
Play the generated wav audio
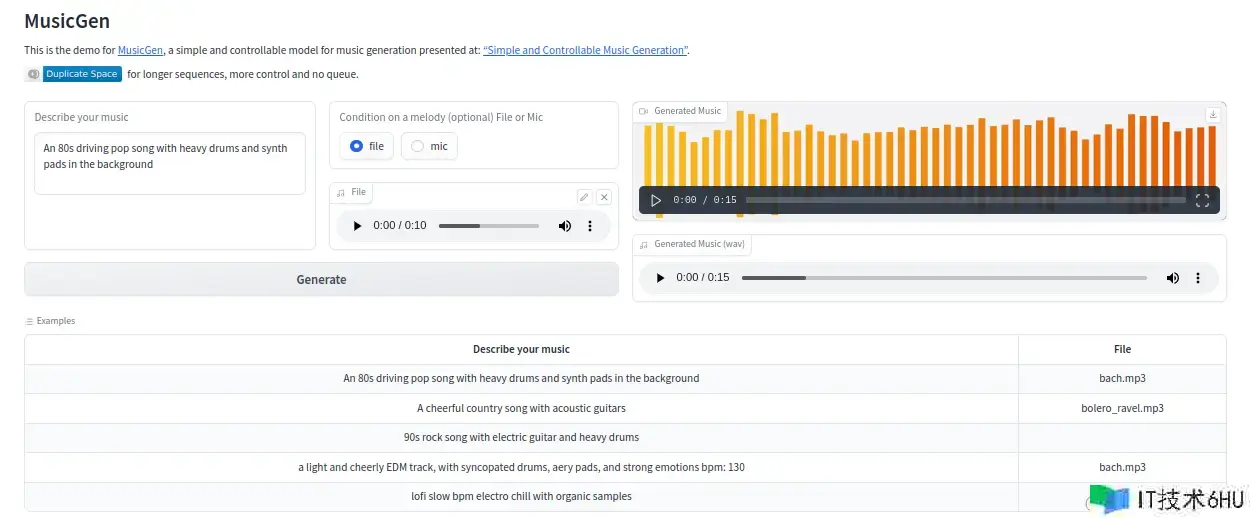click(660, 278)
